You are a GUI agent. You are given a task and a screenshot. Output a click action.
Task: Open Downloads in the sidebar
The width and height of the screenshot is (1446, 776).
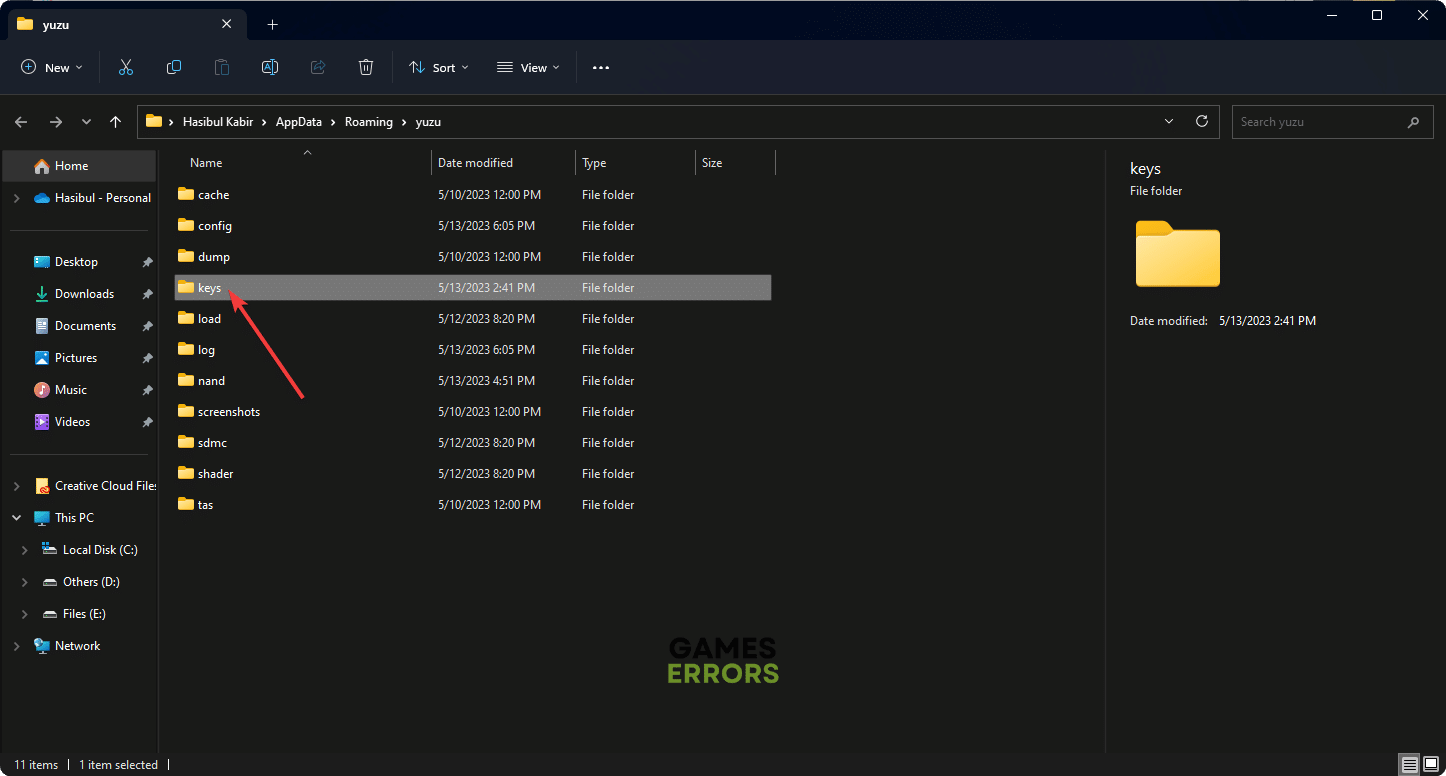coord(84,294)
